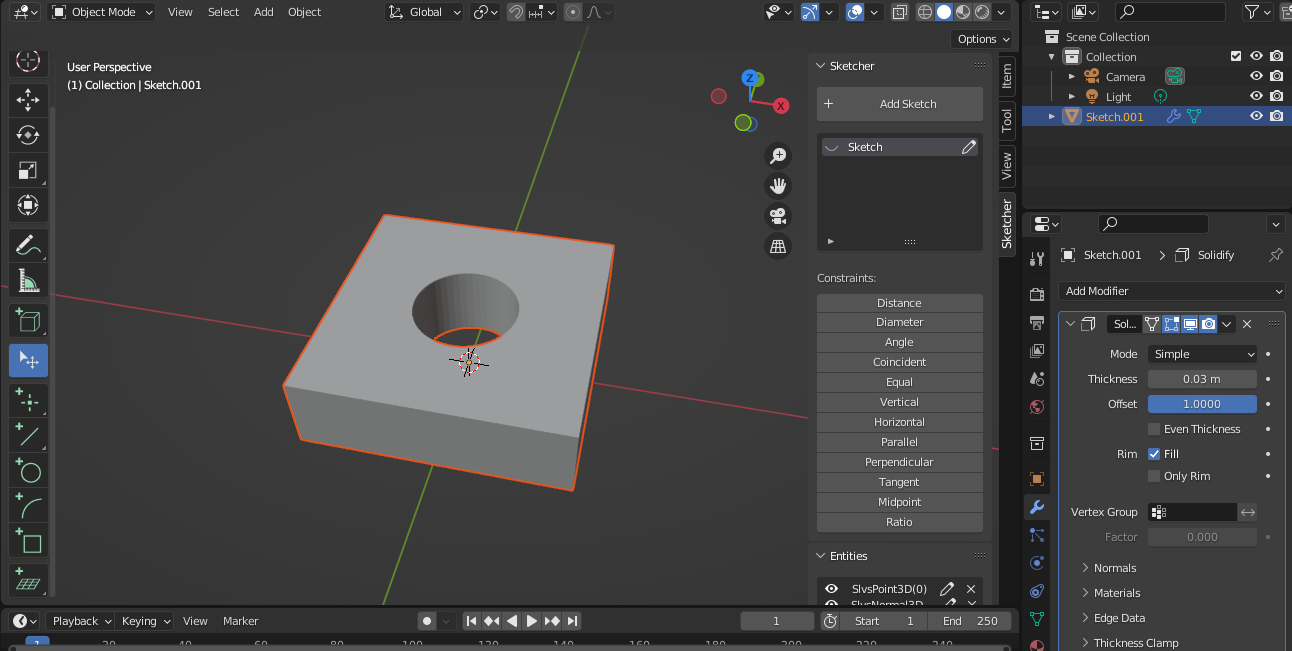Open the Add menu in viewport header

pos(263,12)
